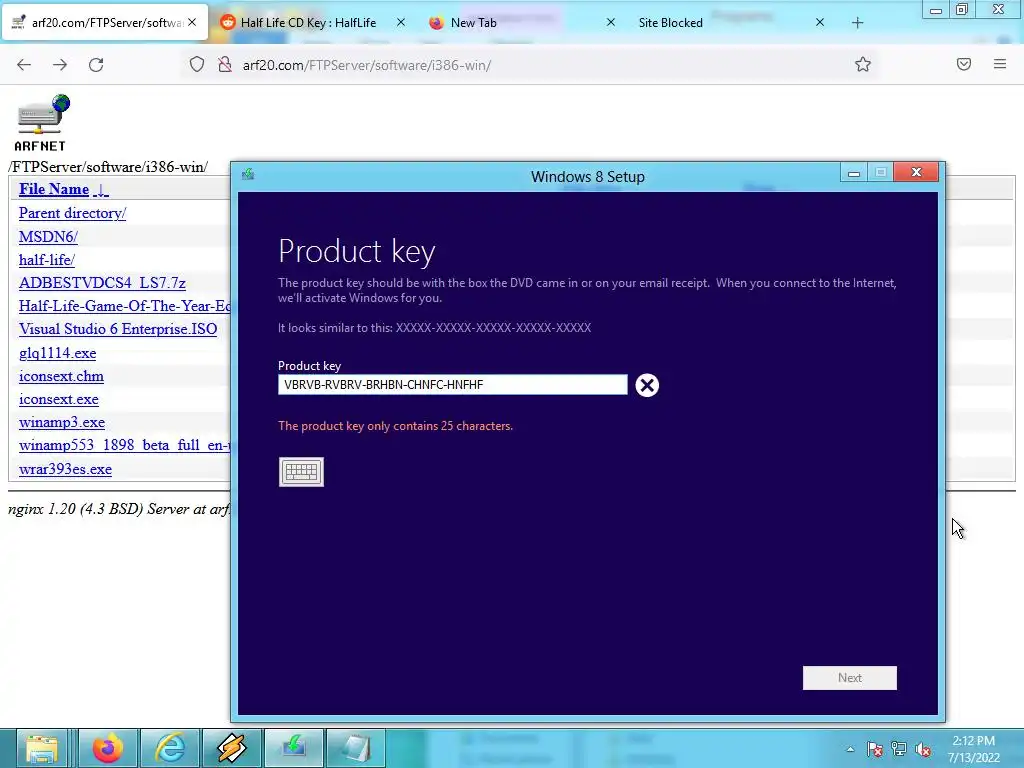This screenshot has height=768, width=1024.
Task: Open Winamp lightning icon in taskbar
Action: tap(231, 748)
